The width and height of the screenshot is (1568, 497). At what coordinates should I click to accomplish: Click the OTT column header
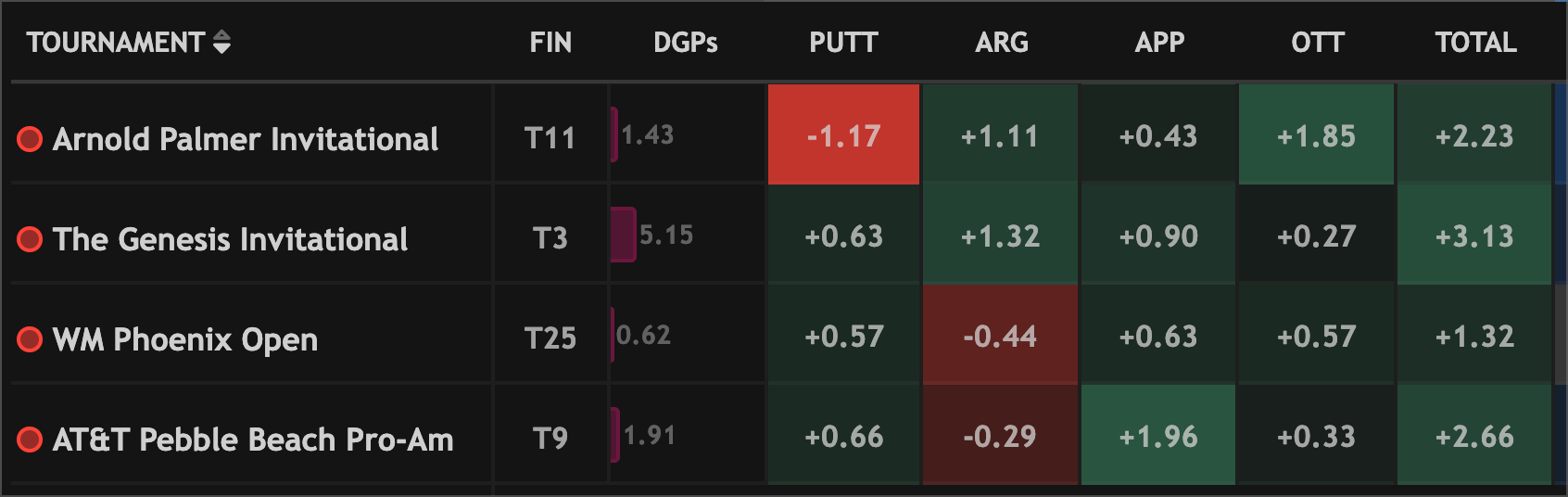1317,43
